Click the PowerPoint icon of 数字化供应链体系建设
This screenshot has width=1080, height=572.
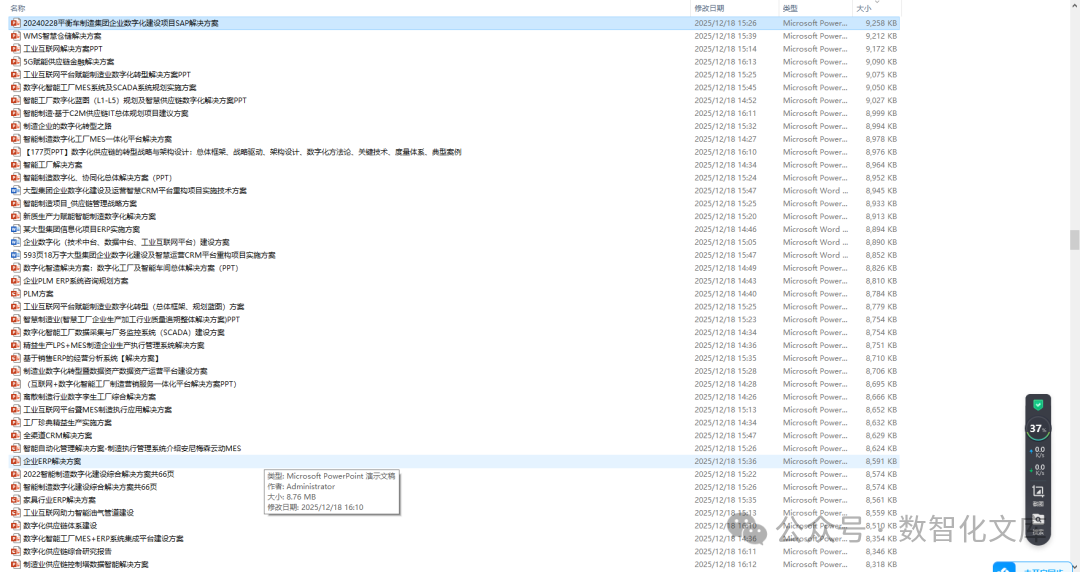[16, 526]
